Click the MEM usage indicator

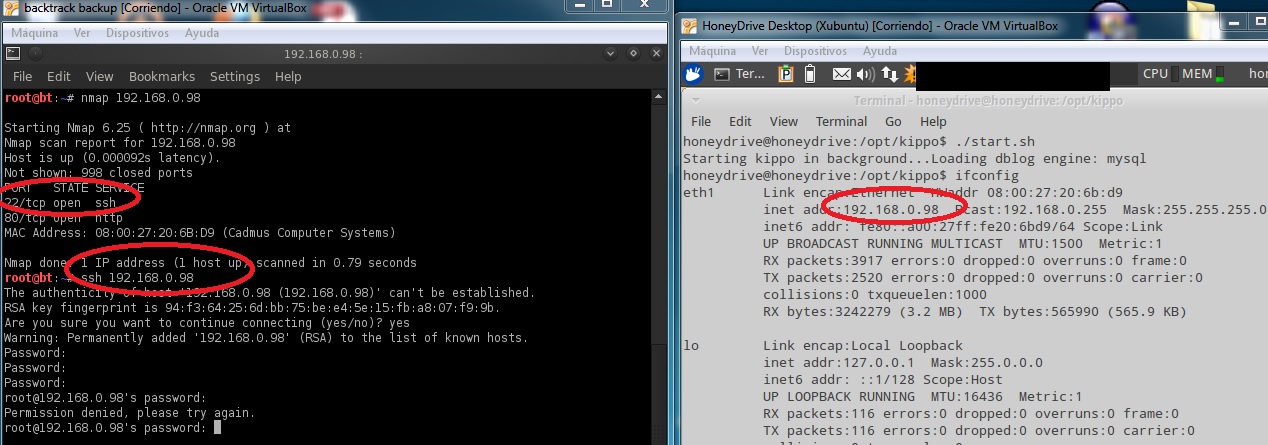coord(1196,74)
